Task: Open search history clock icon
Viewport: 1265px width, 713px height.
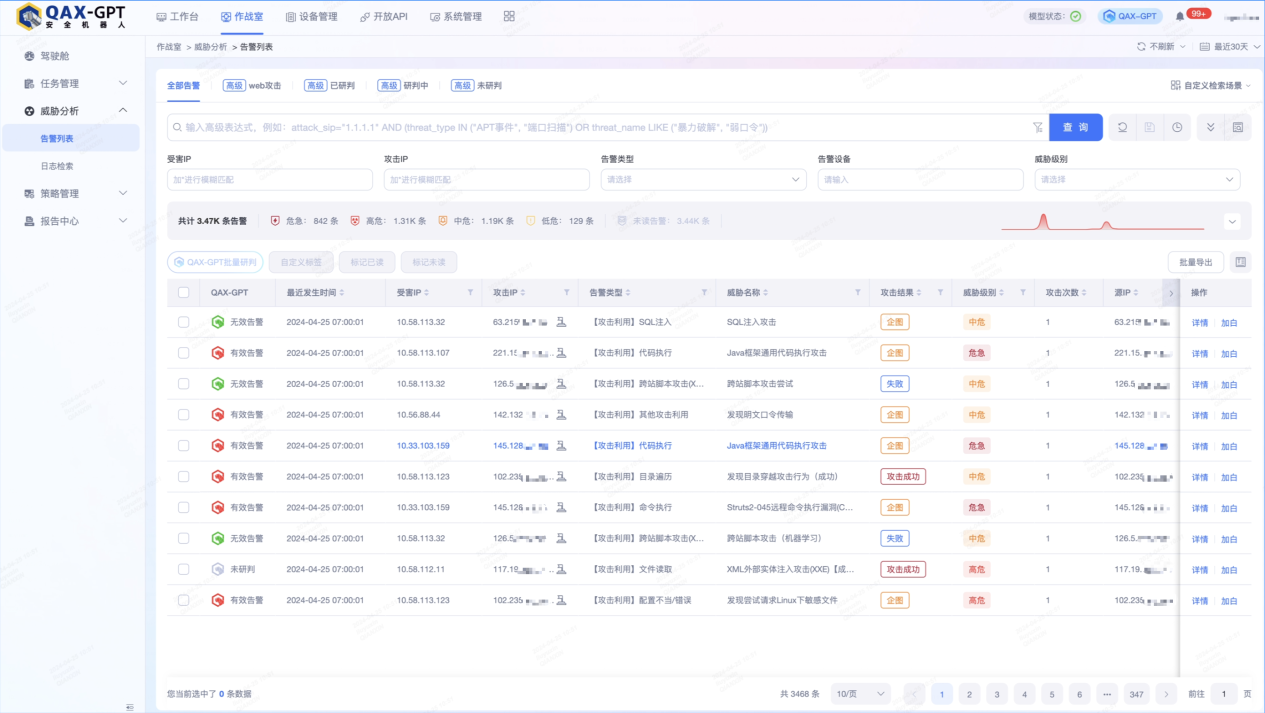Action: [x=1177, y=127]
